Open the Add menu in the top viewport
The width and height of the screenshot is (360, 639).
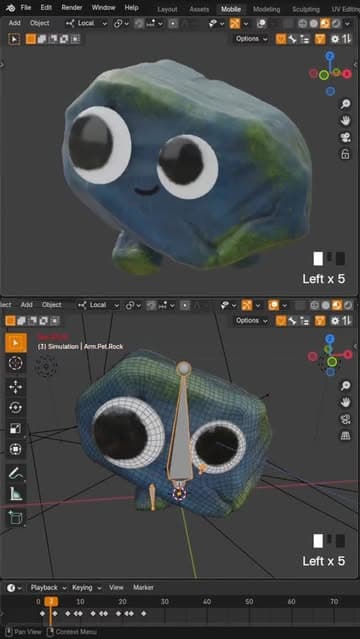click(14, 23)
